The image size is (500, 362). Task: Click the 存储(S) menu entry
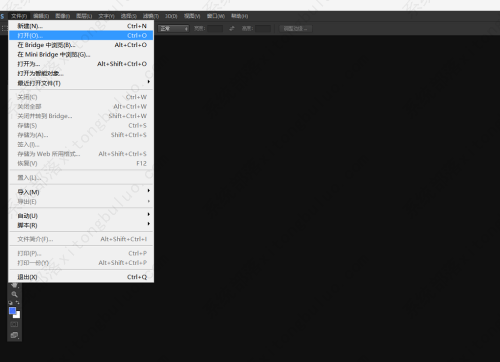[81, 126]
